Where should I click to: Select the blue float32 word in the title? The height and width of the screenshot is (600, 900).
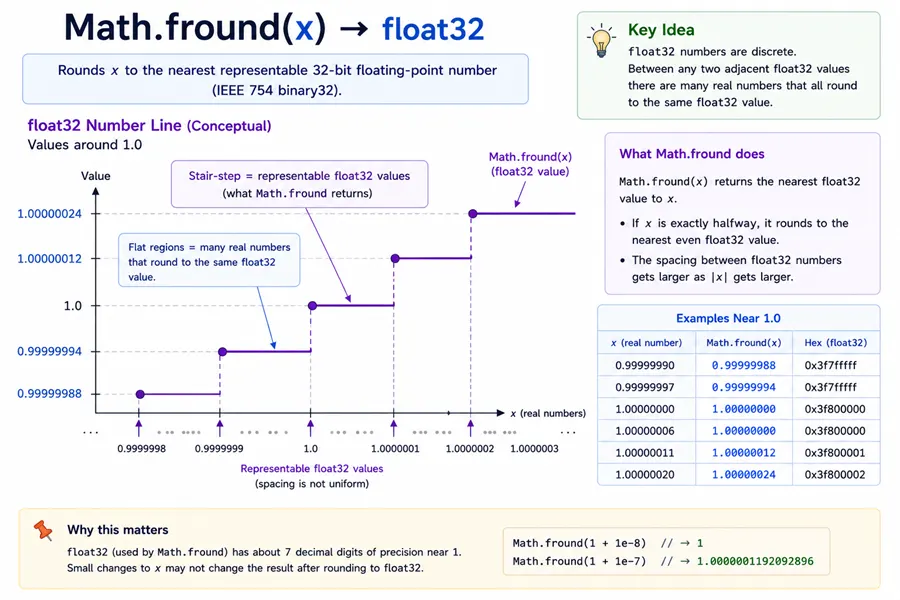pyautogui.click(x=433, y=29)
